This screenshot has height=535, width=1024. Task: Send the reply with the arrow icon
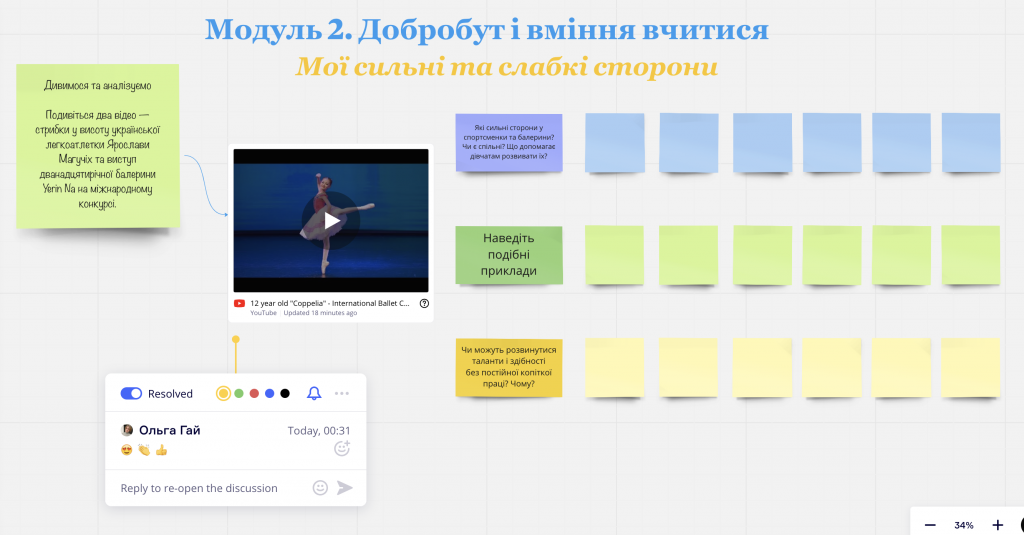(345, 488)
